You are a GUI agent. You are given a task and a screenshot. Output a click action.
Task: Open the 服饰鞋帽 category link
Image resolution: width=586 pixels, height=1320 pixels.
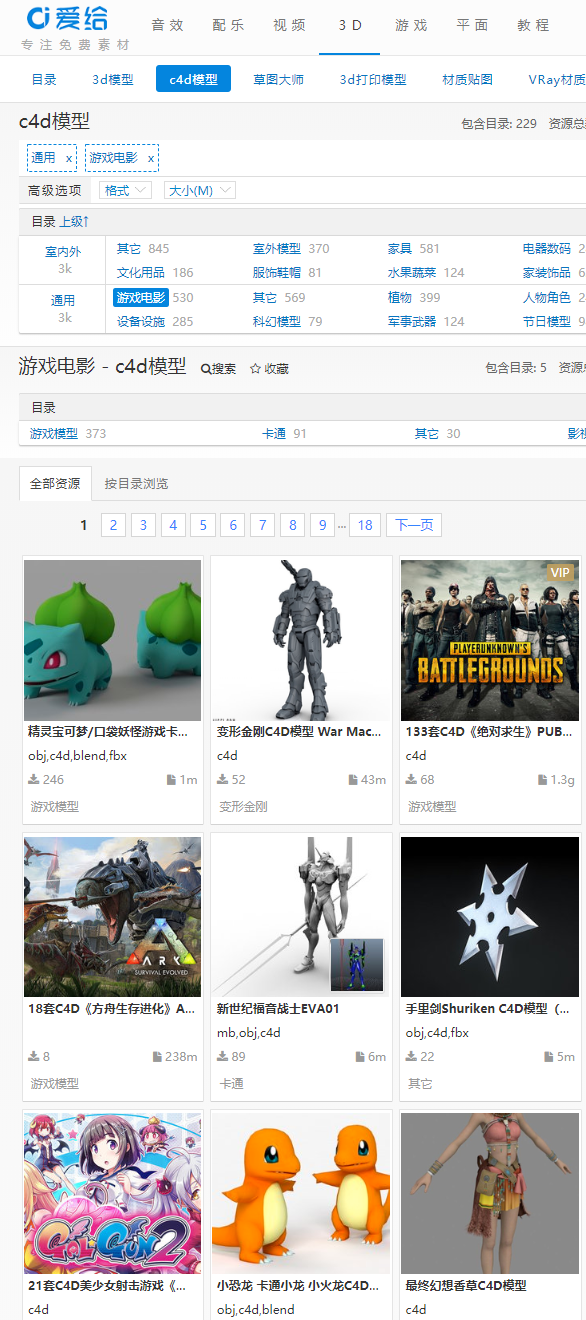pyautogui.click(x=277, y=272)
